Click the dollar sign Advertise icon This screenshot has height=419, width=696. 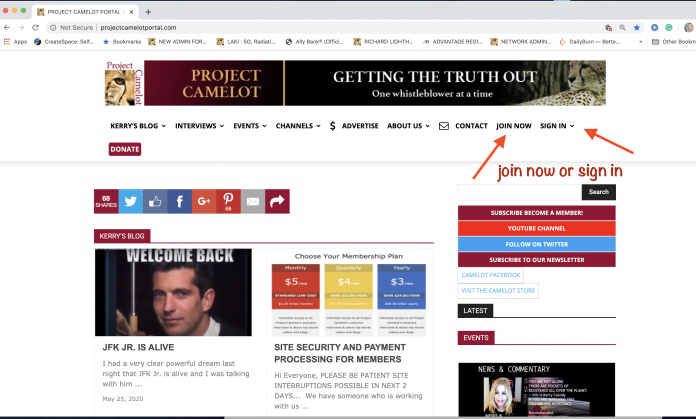pyautogui.click(x=332, y=126)
